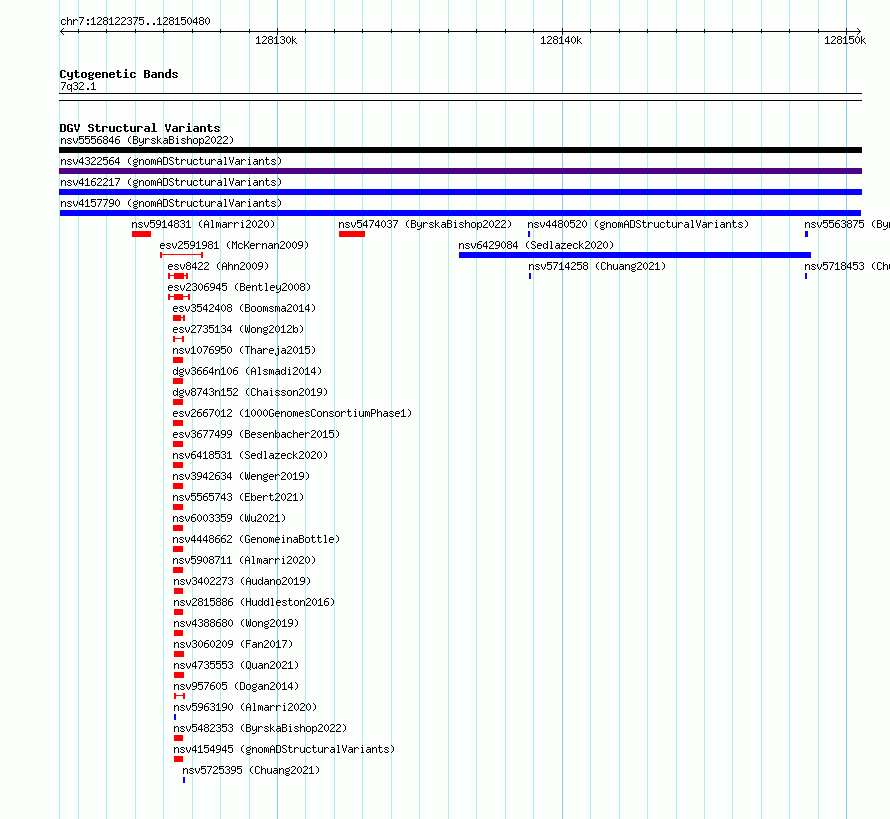The image size is (890, 819).
Task: Click nsv3402273 (Audano2019) label
Action: coord(242,581)
